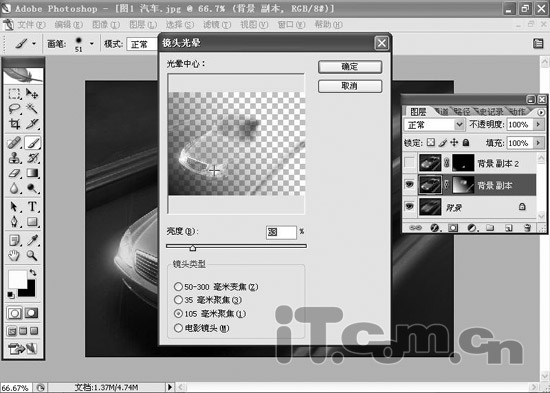This screenshot has height=393, width=550.
Task: Select the Clone Stamp tool
Action: point(14,158)
